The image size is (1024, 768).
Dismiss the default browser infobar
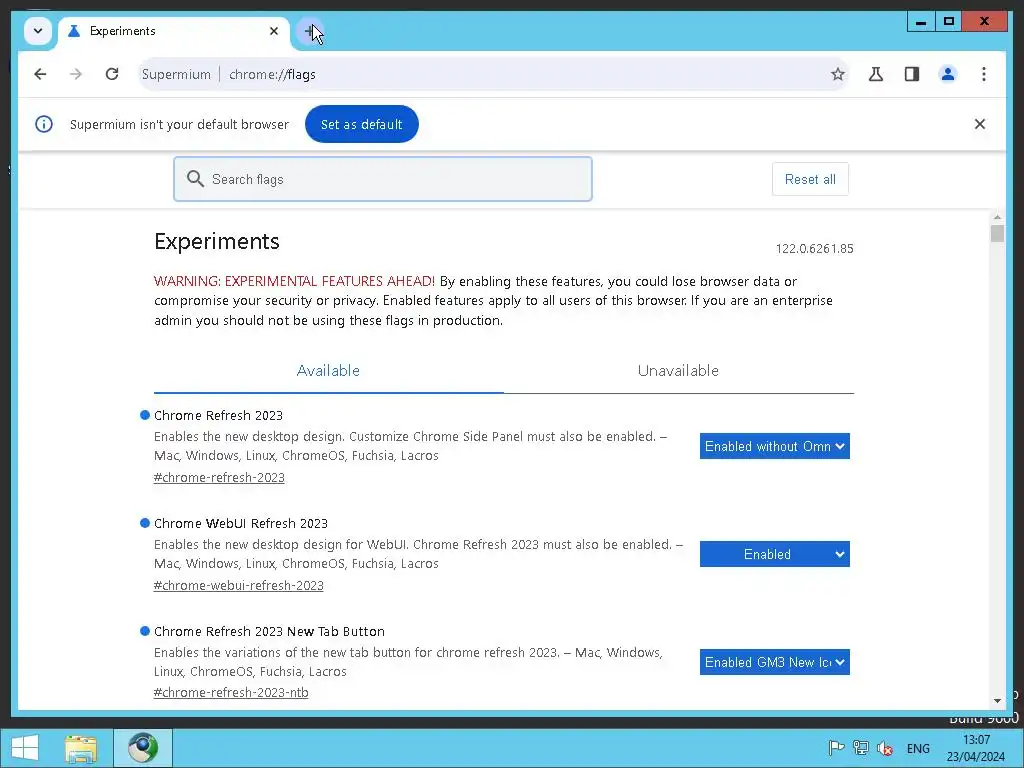(980, 124)
